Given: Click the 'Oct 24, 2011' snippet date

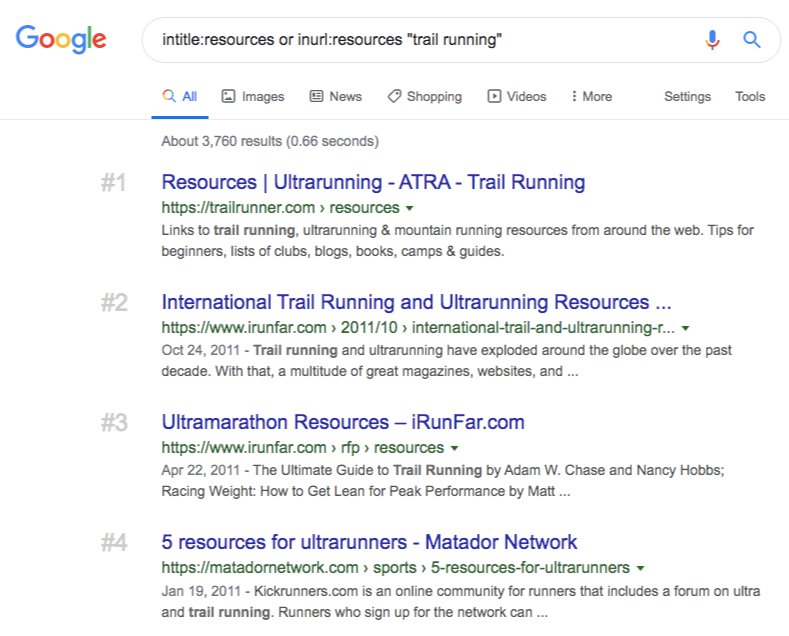Looking at the screenshot, I should [200, 350].
